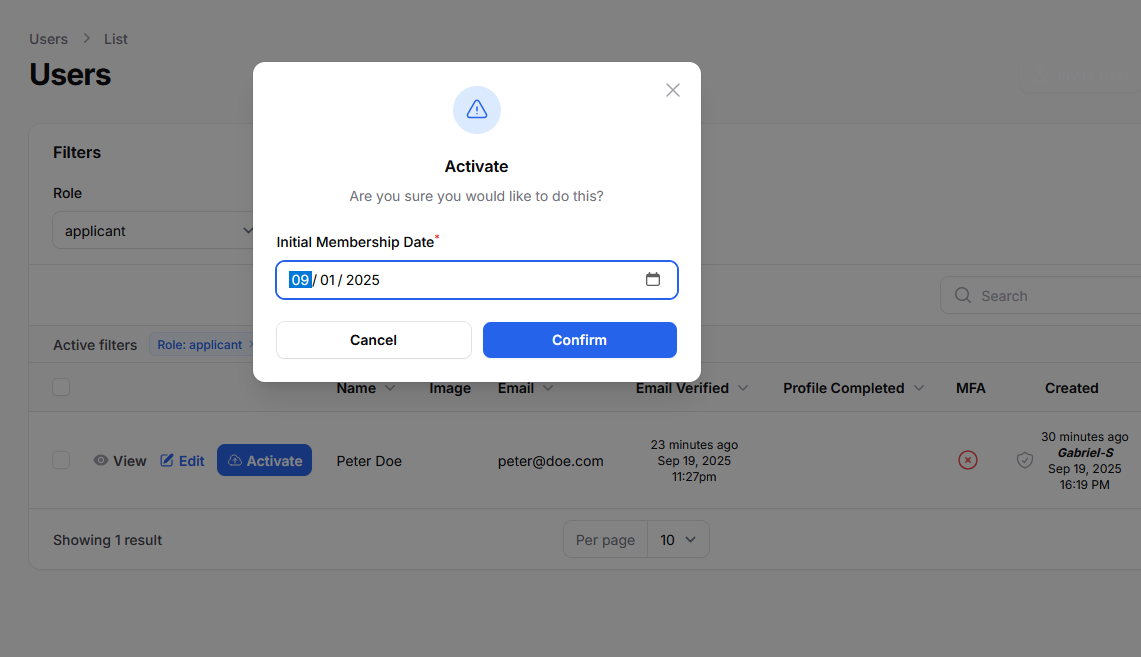Open the calendar picker icon in date field
Viewport: 1141px width, 657px height.
click(x=653, y=280)
